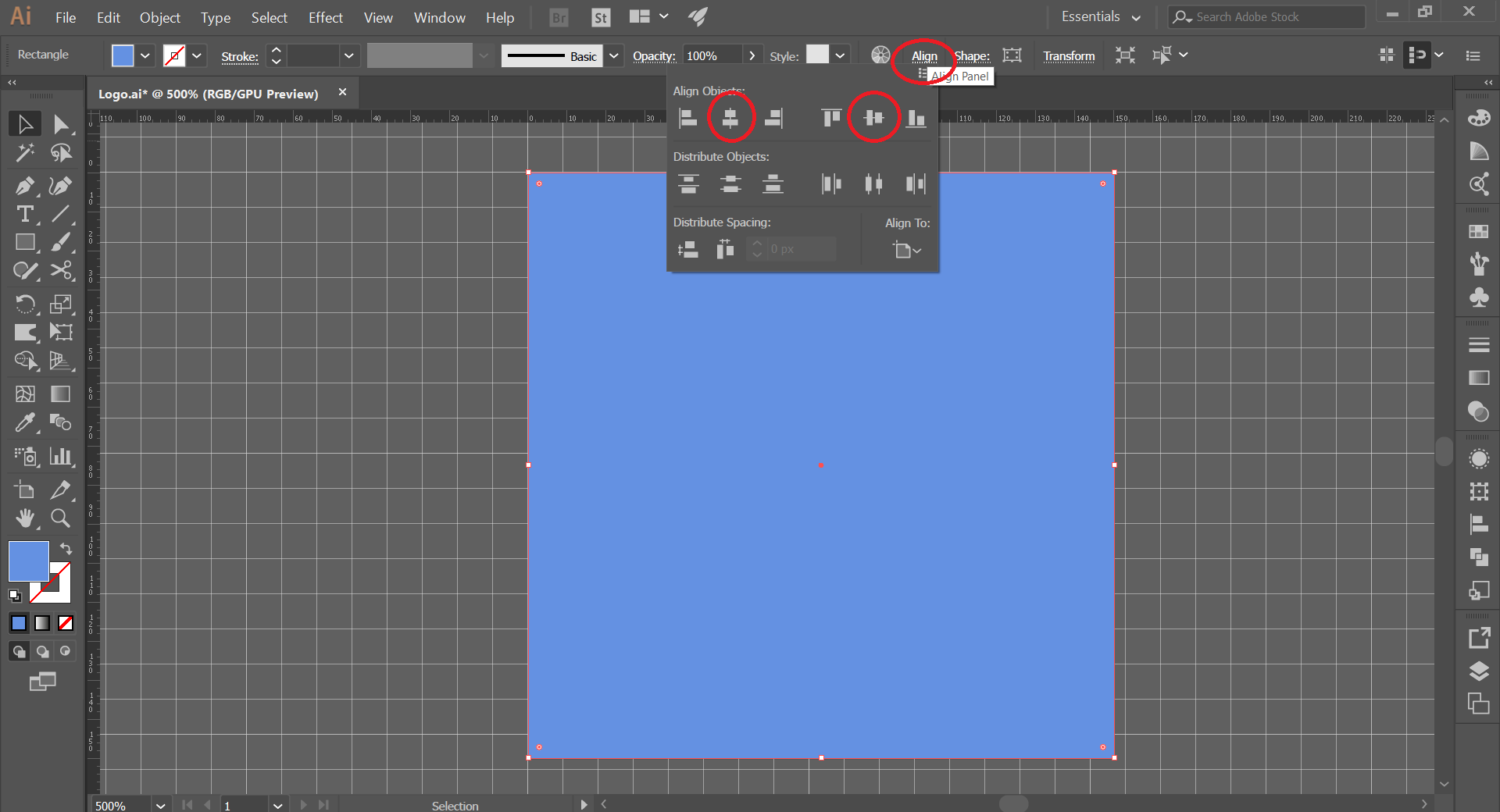
Task: Click the Shape properties link
Action: point(972,56)
